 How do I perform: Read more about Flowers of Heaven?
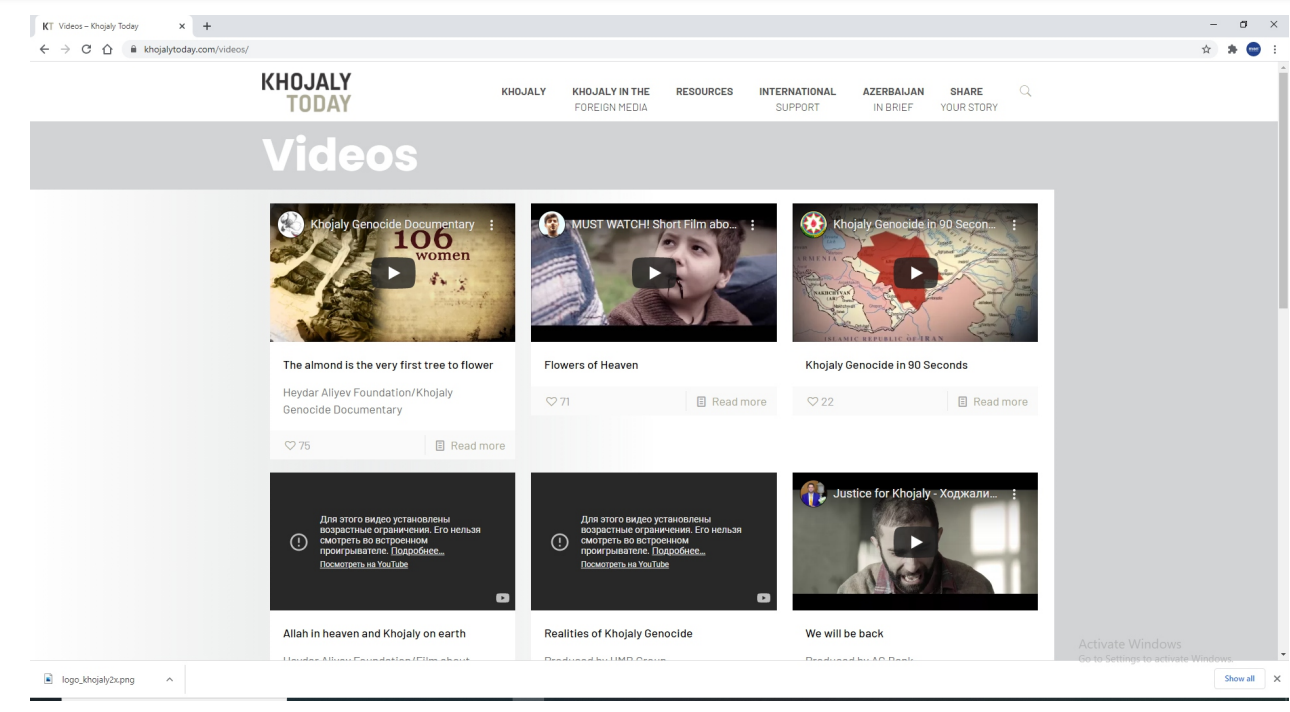coord(731,402)
